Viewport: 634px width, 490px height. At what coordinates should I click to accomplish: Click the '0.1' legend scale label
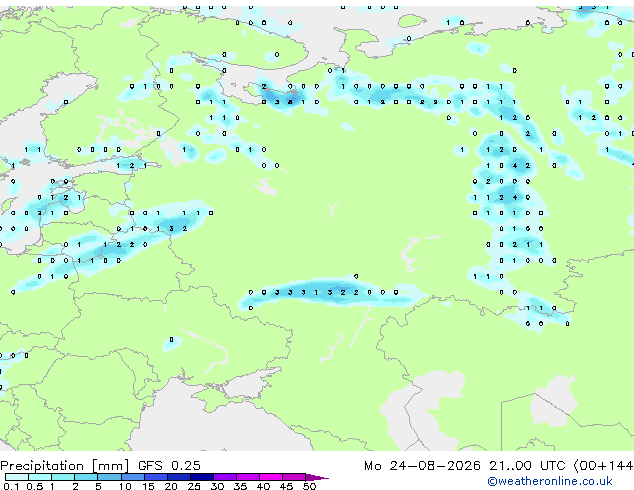pos(11,486)
